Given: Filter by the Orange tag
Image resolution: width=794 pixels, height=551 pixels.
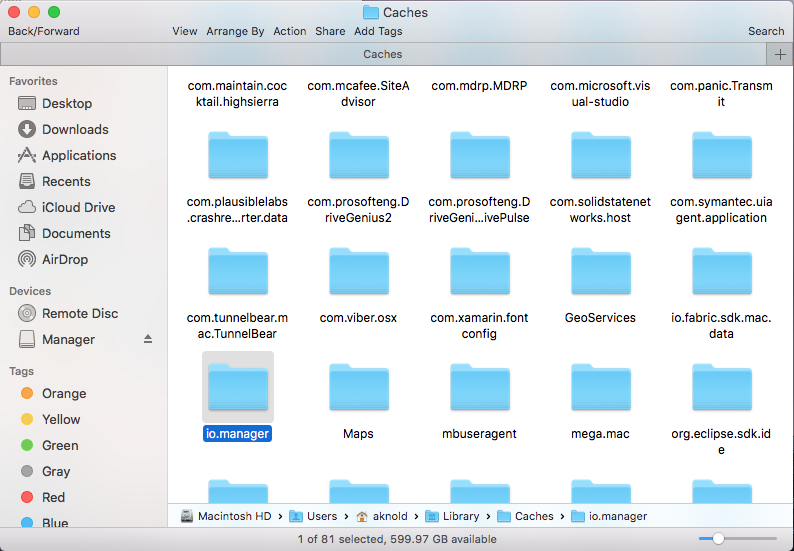Looking at the screenshot, I should [x=64, y=393].
